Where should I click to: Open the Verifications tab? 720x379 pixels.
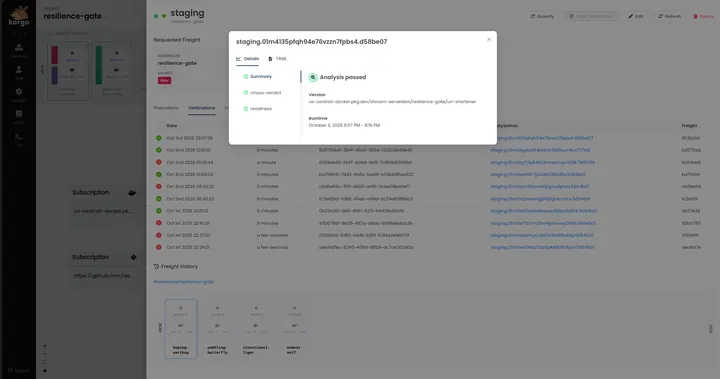pos(202,108)
